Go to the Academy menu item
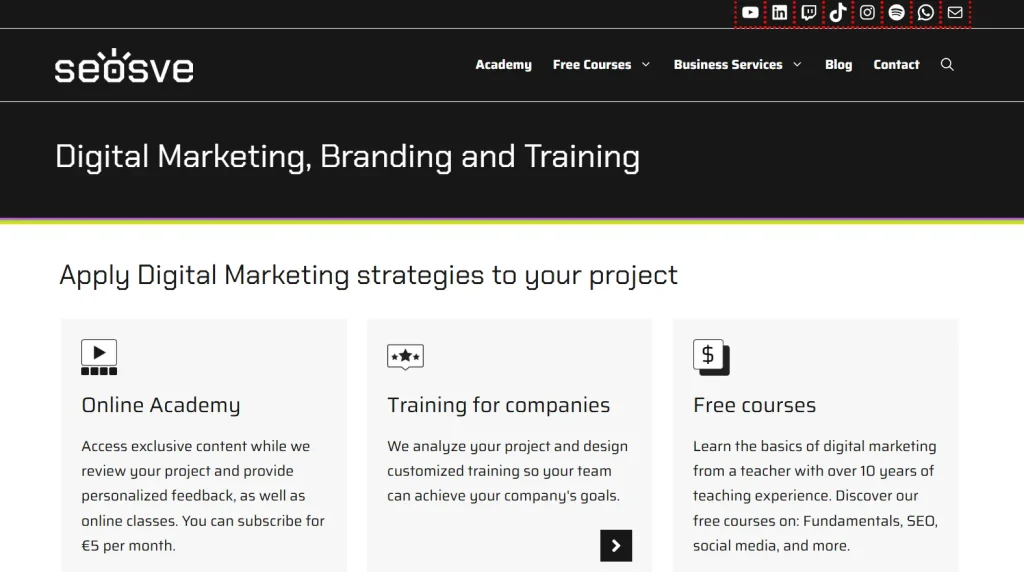Image resolution: width=1024 pixels, height=572 pixels. 504,65
